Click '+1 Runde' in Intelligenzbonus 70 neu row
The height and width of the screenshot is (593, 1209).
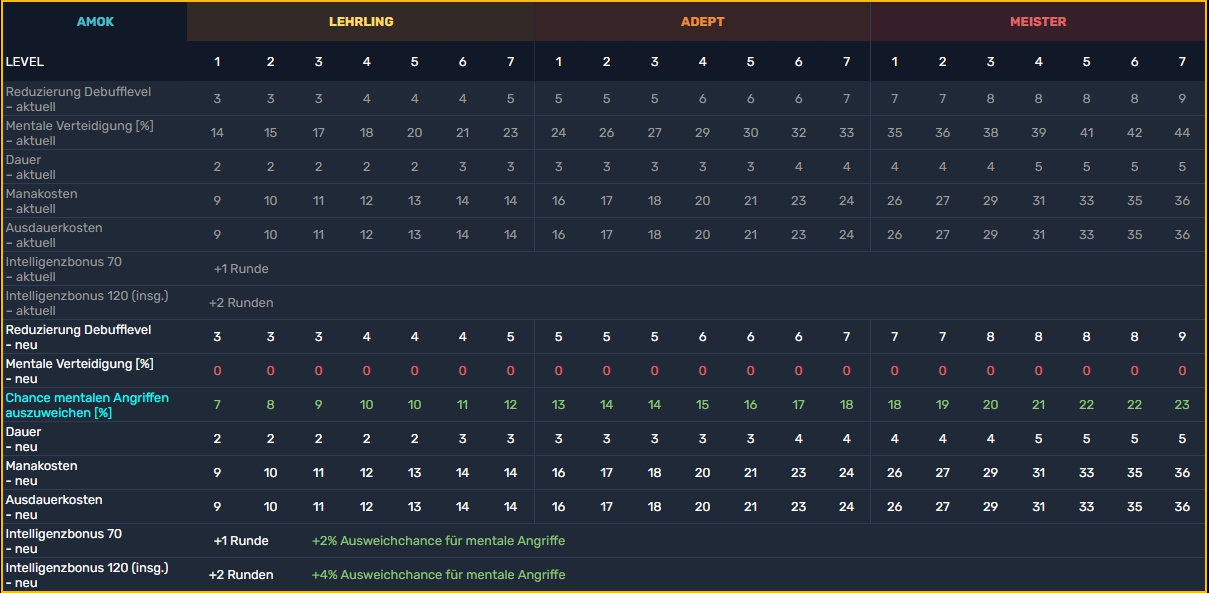pos(241,540)
